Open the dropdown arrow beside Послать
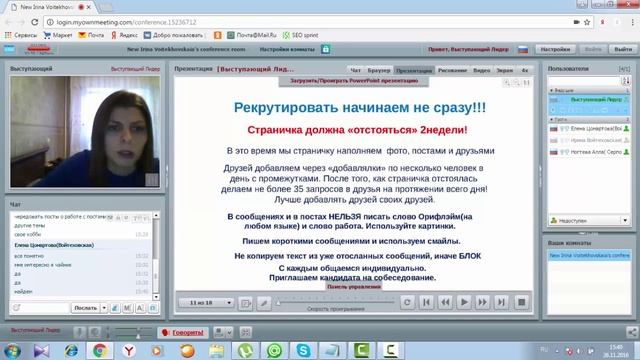This screenshot has width=640, height=360. [104, 308]
